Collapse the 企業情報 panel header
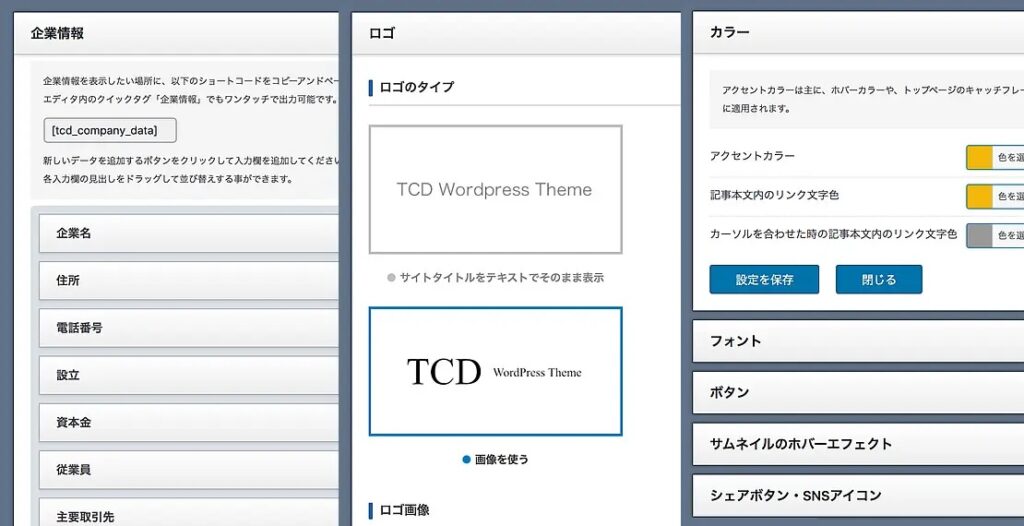This screenshot has height=526, width=1024. pyautogui.click(x=176, y=33)
